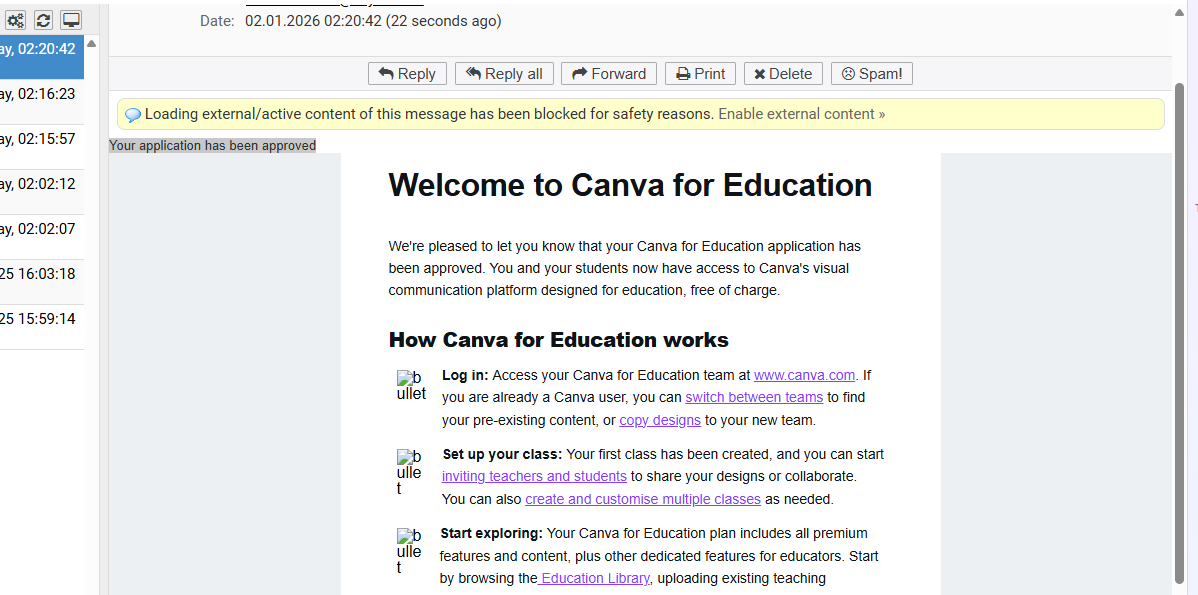Click the settings gears icon

15,20
